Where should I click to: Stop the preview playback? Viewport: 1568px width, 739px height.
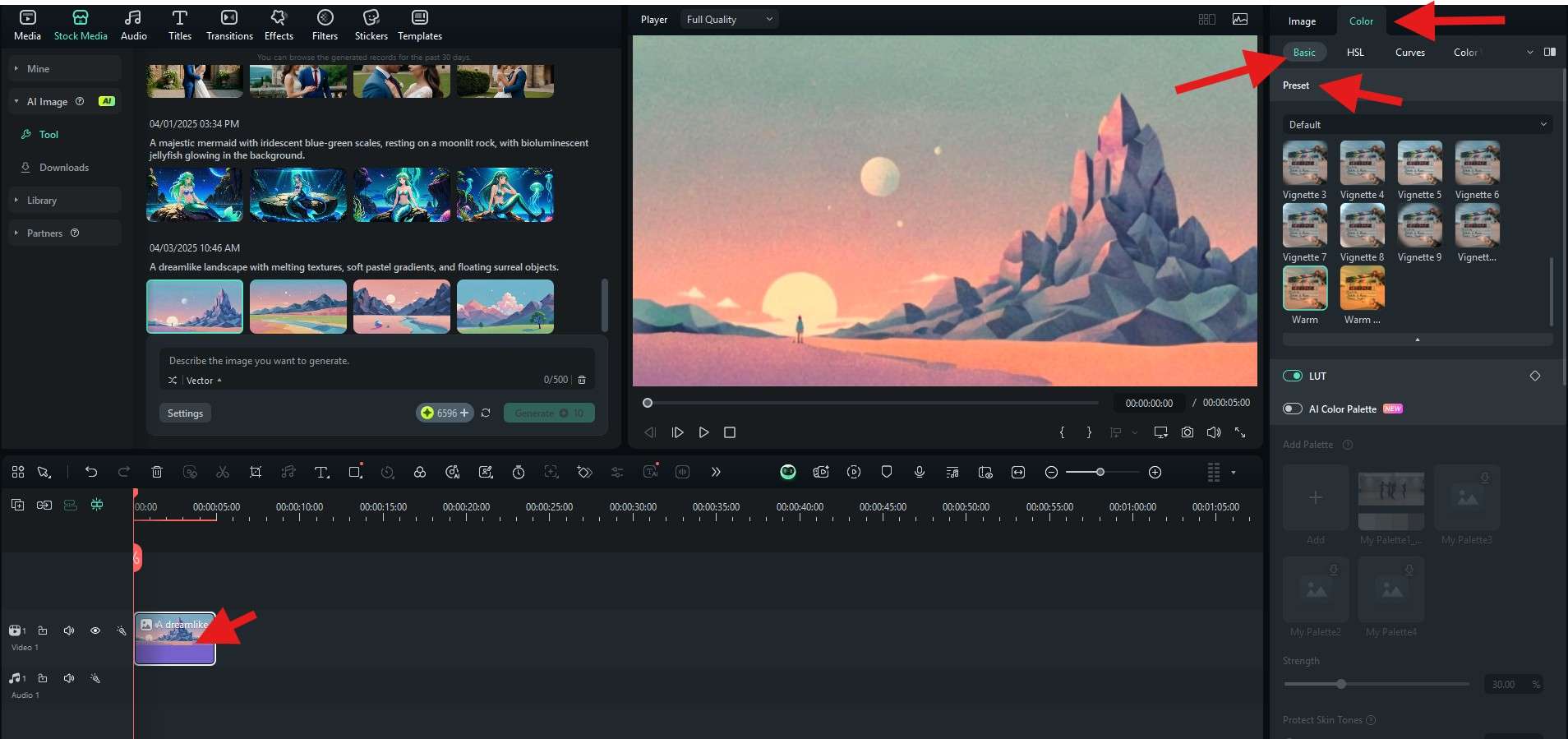pyautogui.click(x=730, y=432)
